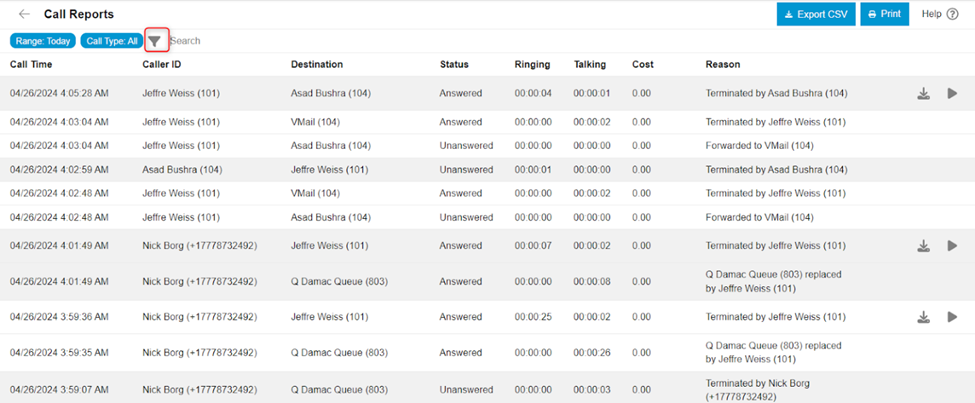
Task: Download recording of the 3:59:36 AM call
Action: [x=923, y=317]
